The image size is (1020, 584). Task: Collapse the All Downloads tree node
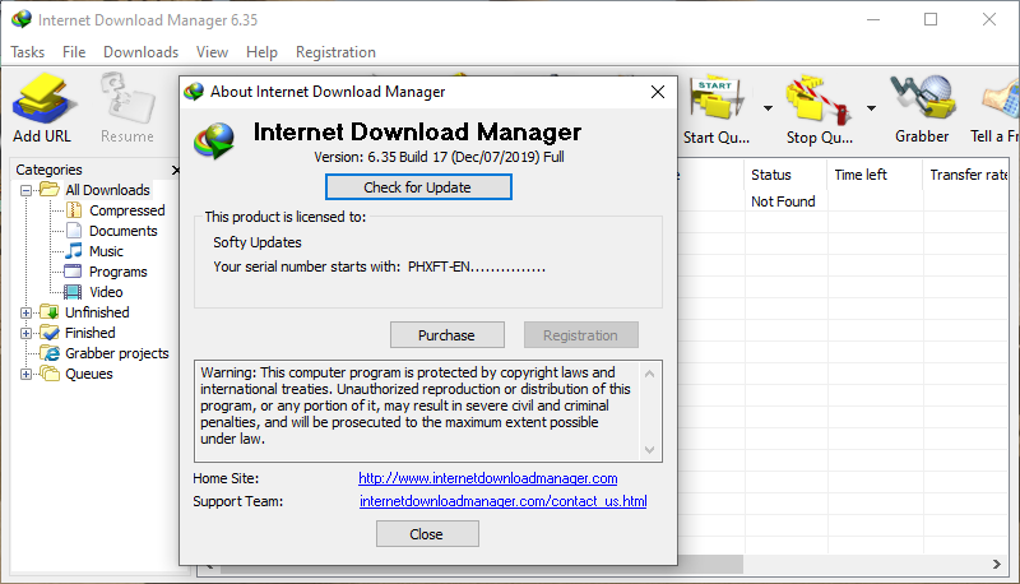coord(26,191)
